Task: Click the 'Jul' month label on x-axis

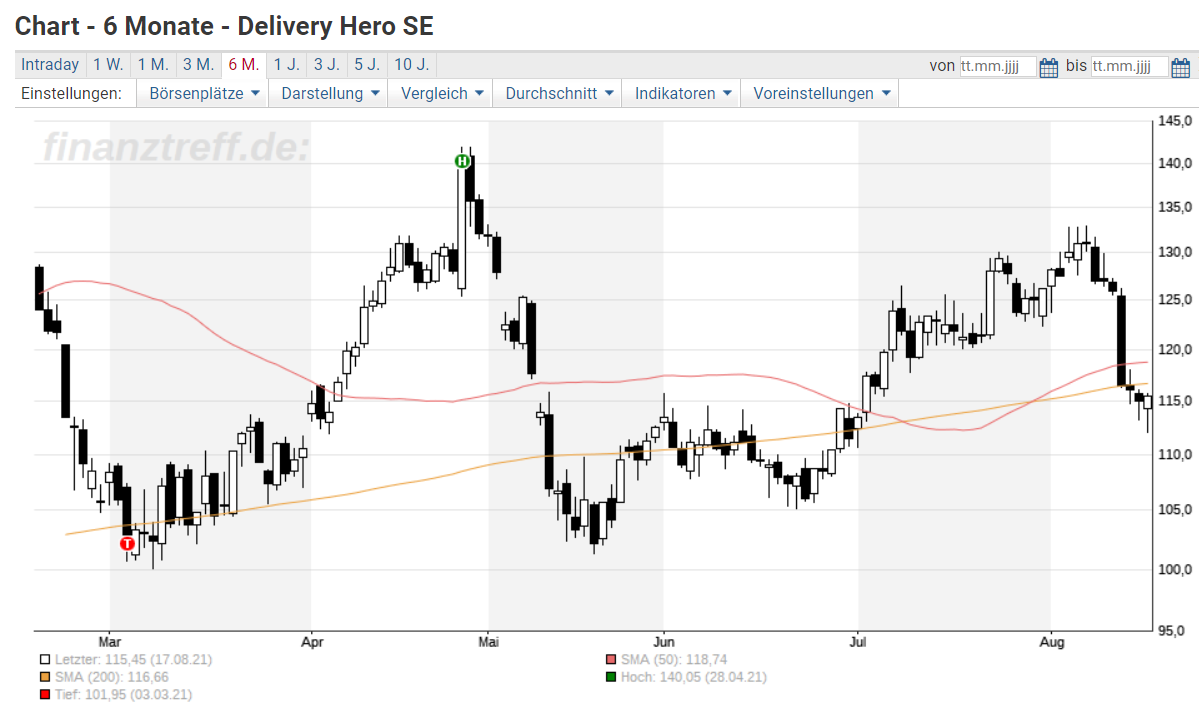Action: (858, 642)
